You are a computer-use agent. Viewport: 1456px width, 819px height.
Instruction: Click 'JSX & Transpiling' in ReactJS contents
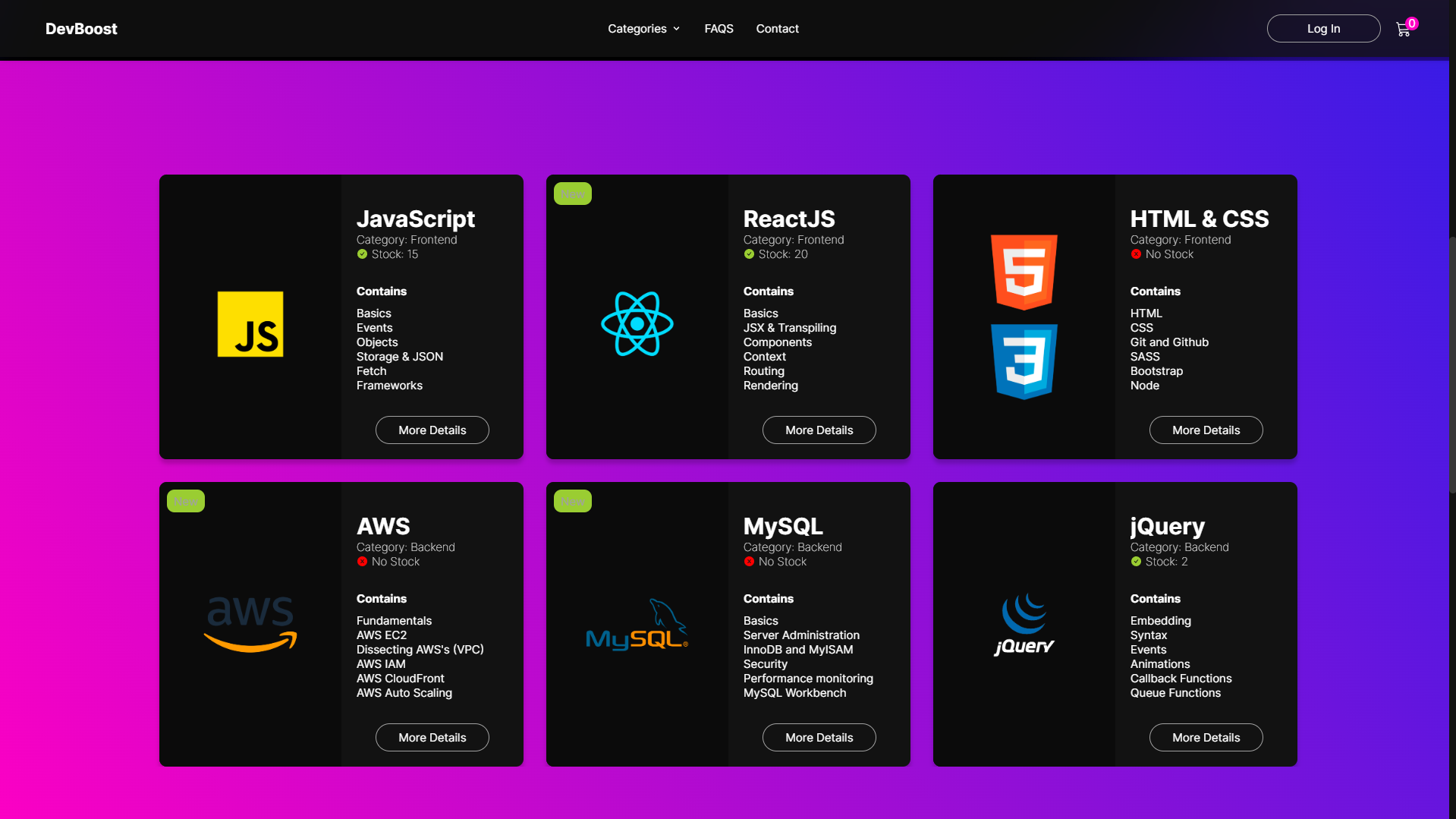(790, 328)
